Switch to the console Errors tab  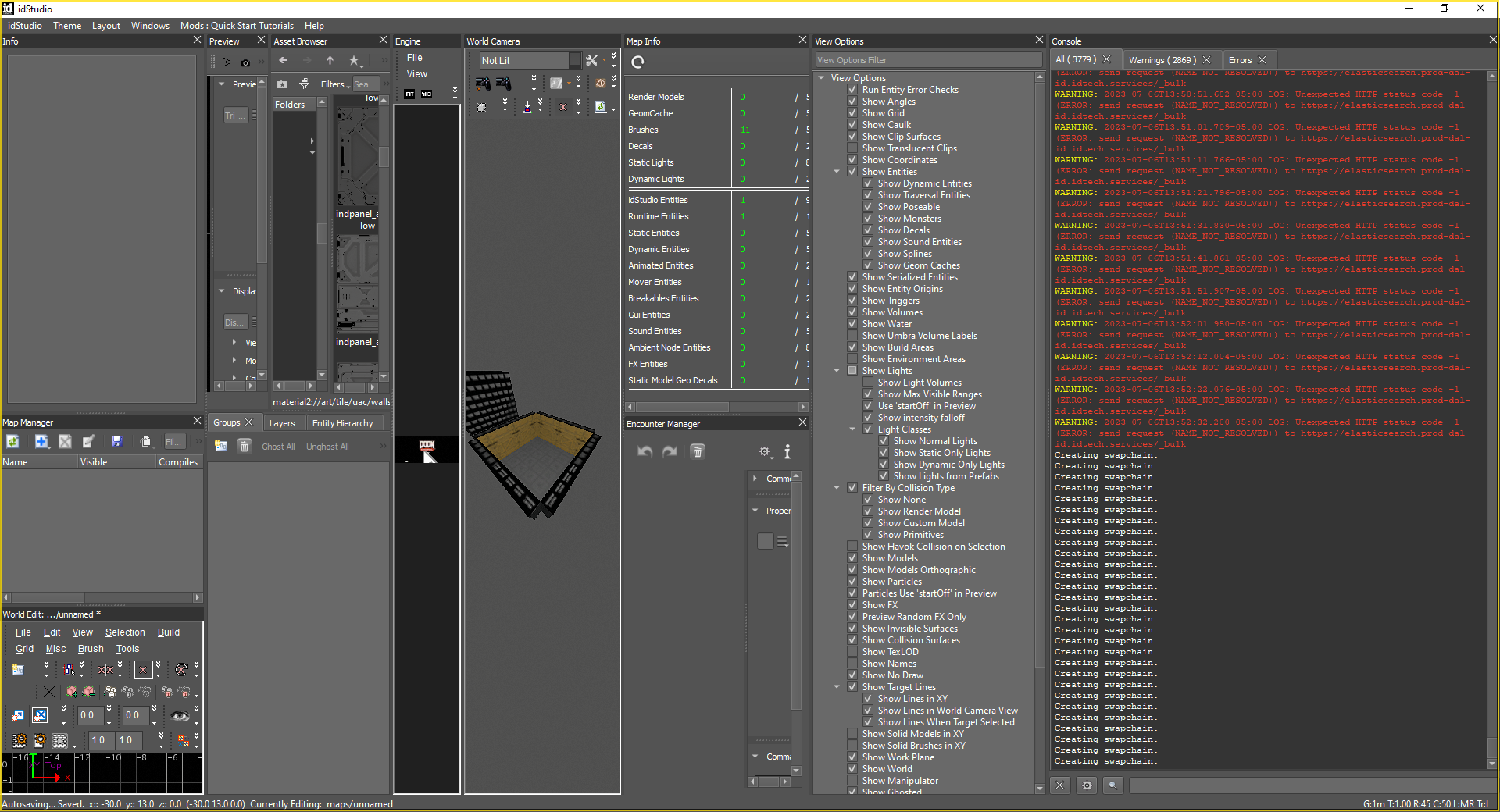(1240, 60)
